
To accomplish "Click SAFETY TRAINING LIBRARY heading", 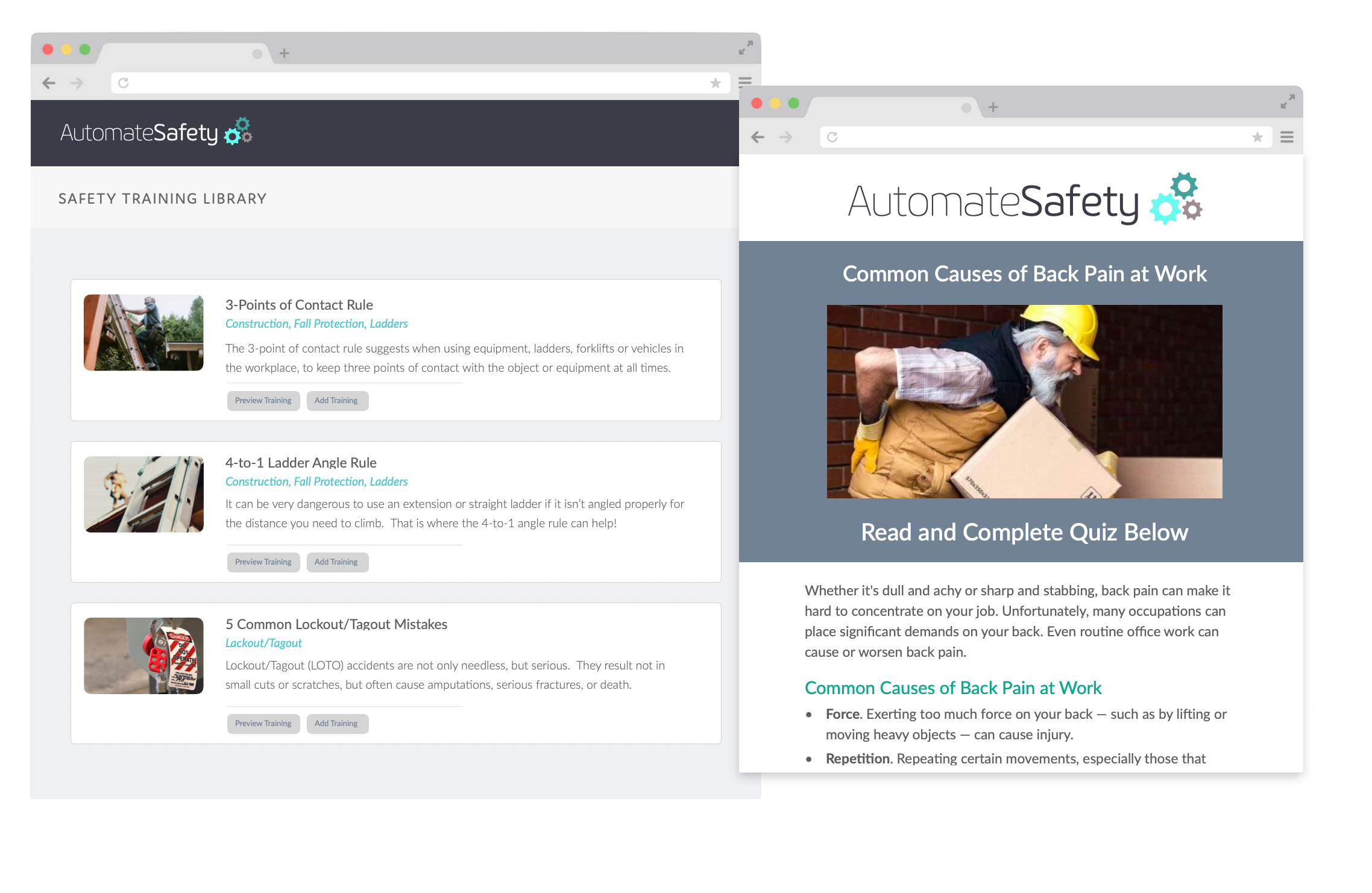I will [x=163, y=199].
